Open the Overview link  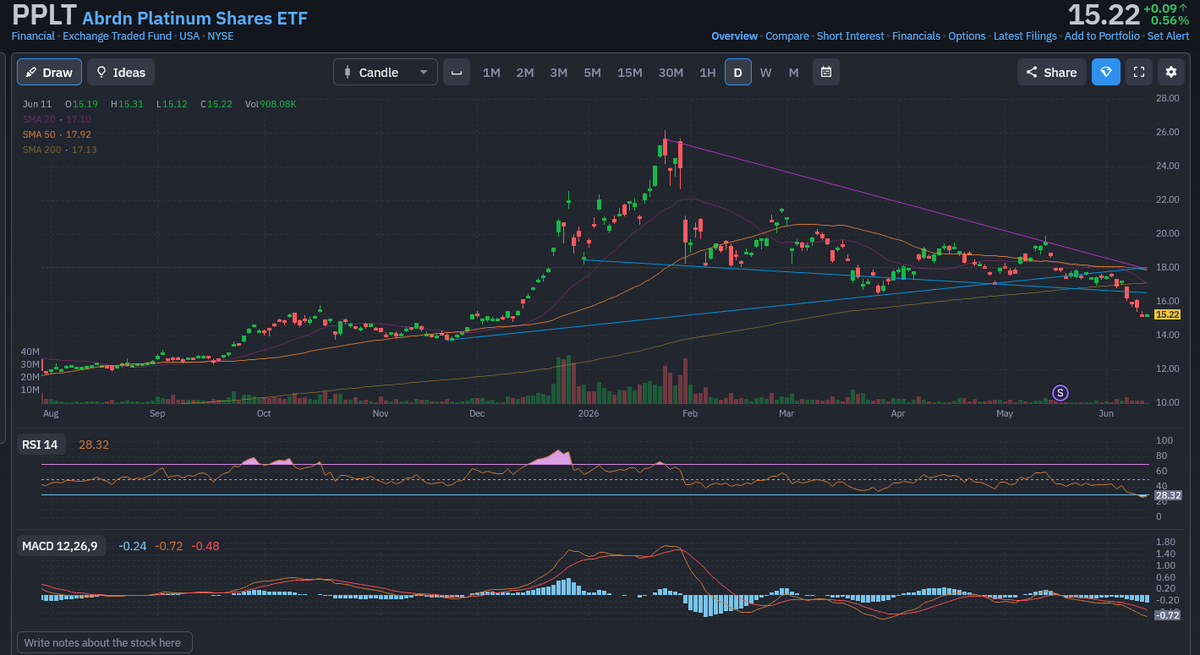pos(734,36)
